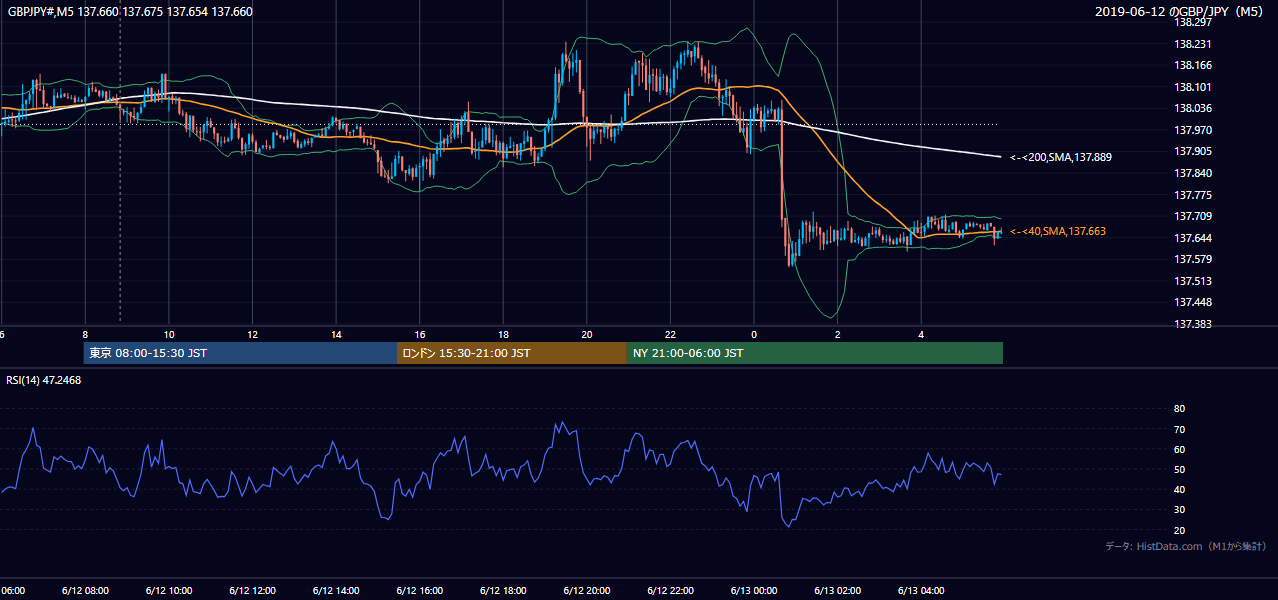The height and width of the screenshot is (600, 1278).
Task: Click the 6/12 14:00 date label
Action: click(336, 590)
